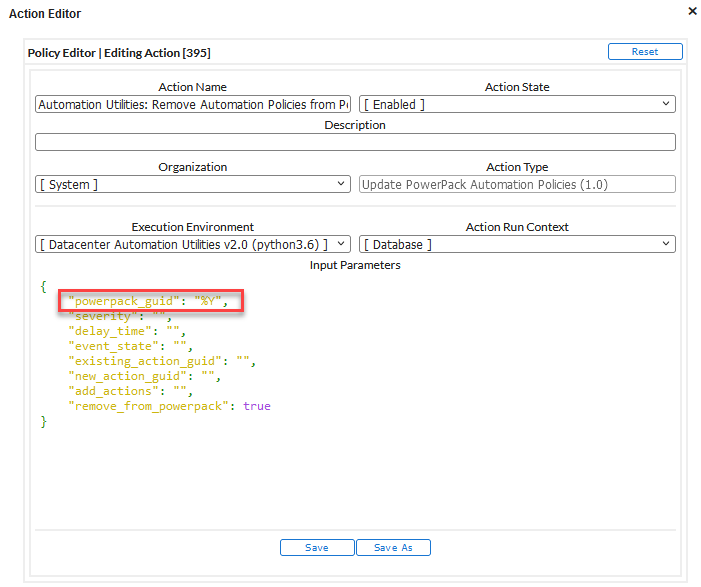Click the true value of remove_from_powerpack

[x=256, y=406]
